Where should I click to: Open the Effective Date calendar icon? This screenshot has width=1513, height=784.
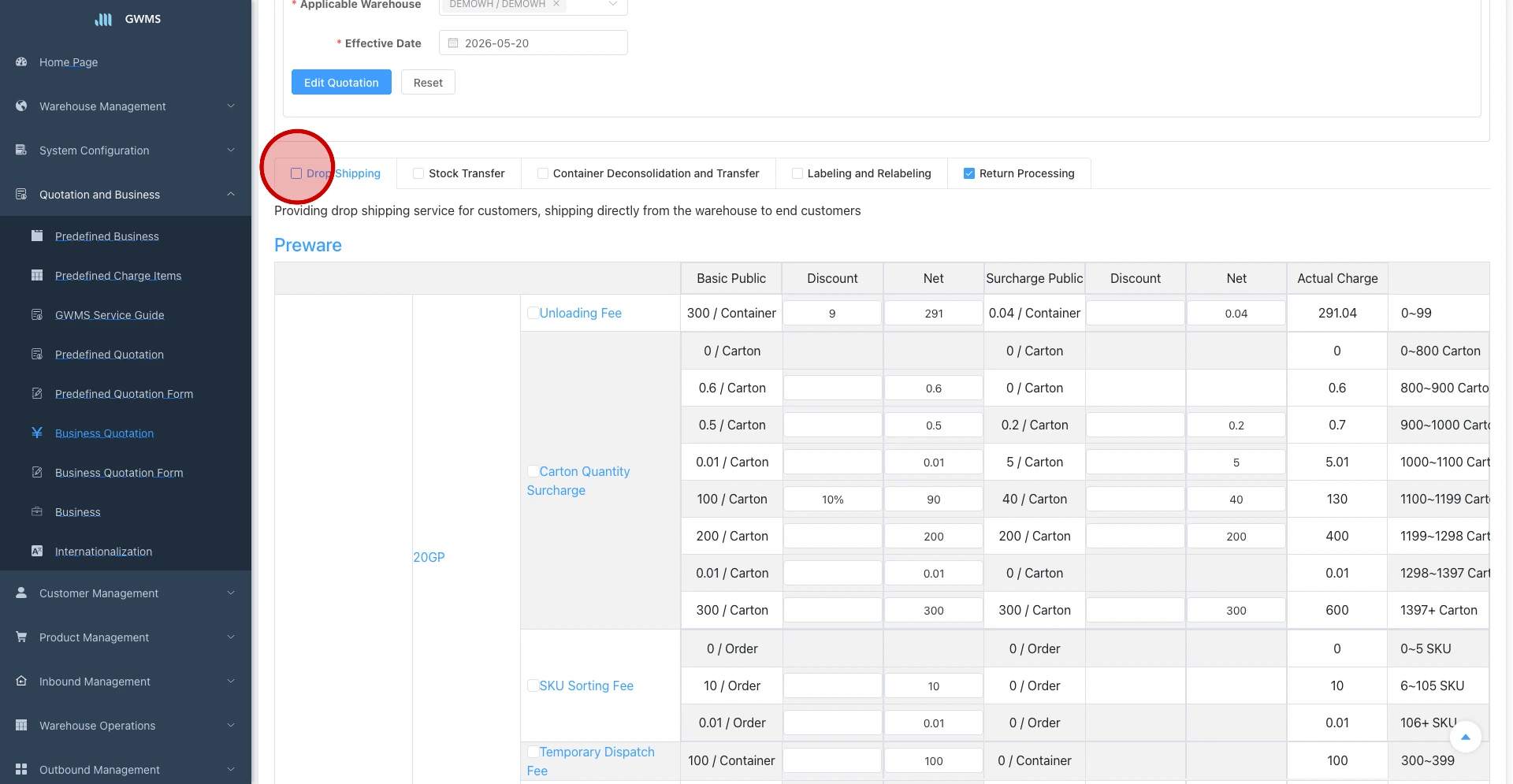453,43
